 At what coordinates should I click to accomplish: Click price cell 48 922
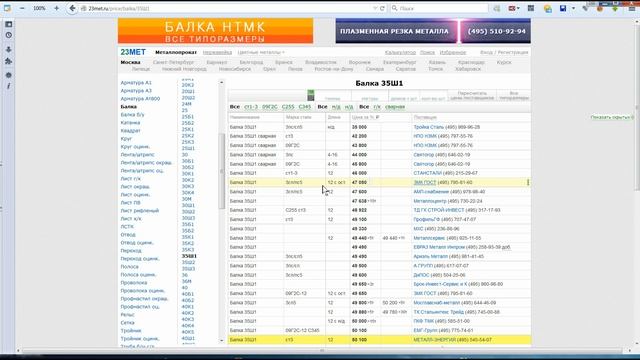[x=359, y=210]
